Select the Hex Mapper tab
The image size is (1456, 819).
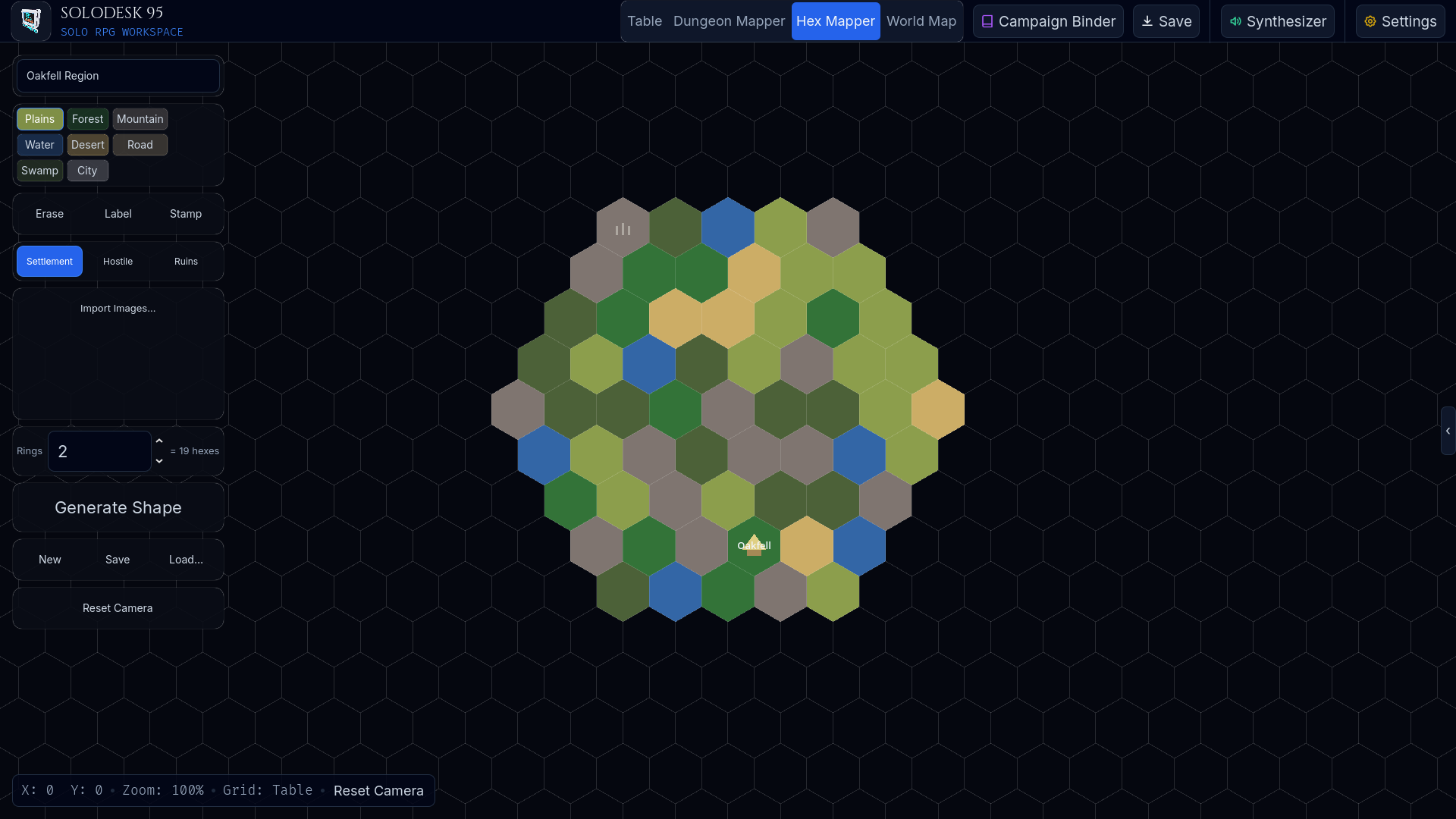pos(836,21)
